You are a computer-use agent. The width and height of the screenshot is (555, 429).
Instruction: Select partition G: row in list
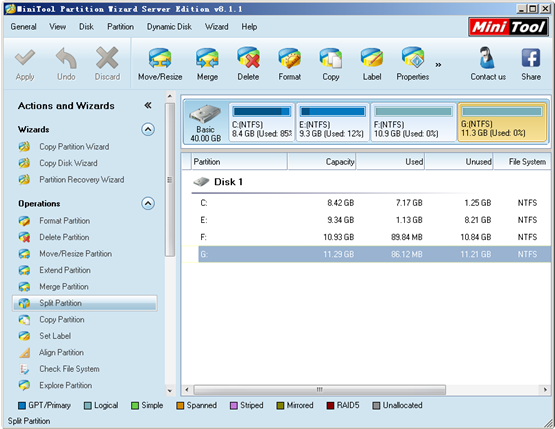click(x=366, y=254)
